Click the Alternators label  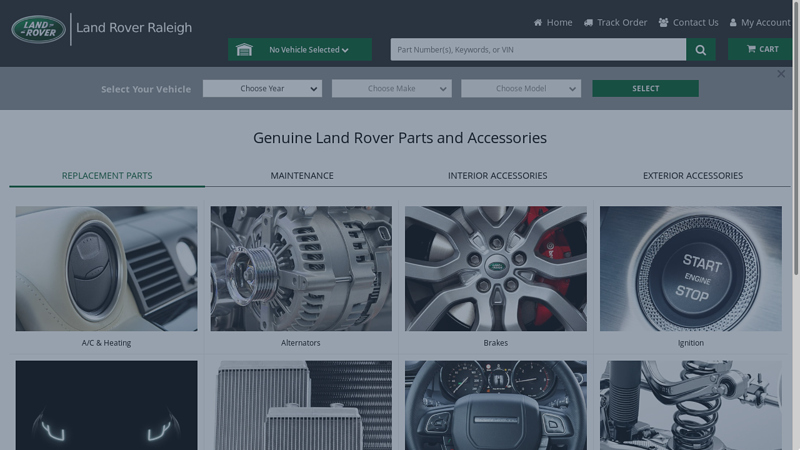point(301,343)
